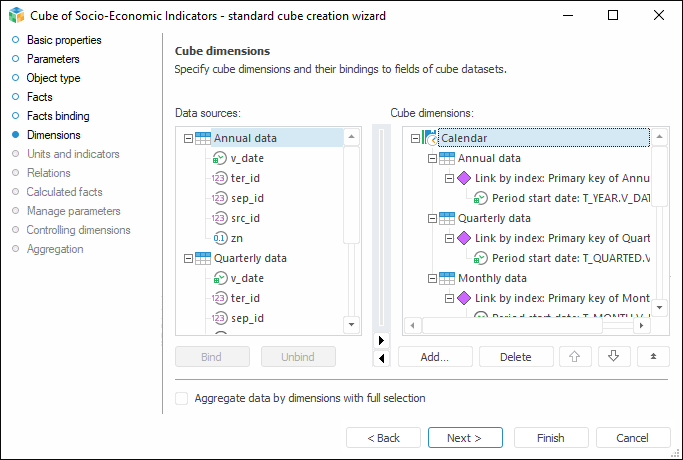Click the collapse-all double arrow button
683x460 pixels.
[652, 355]
